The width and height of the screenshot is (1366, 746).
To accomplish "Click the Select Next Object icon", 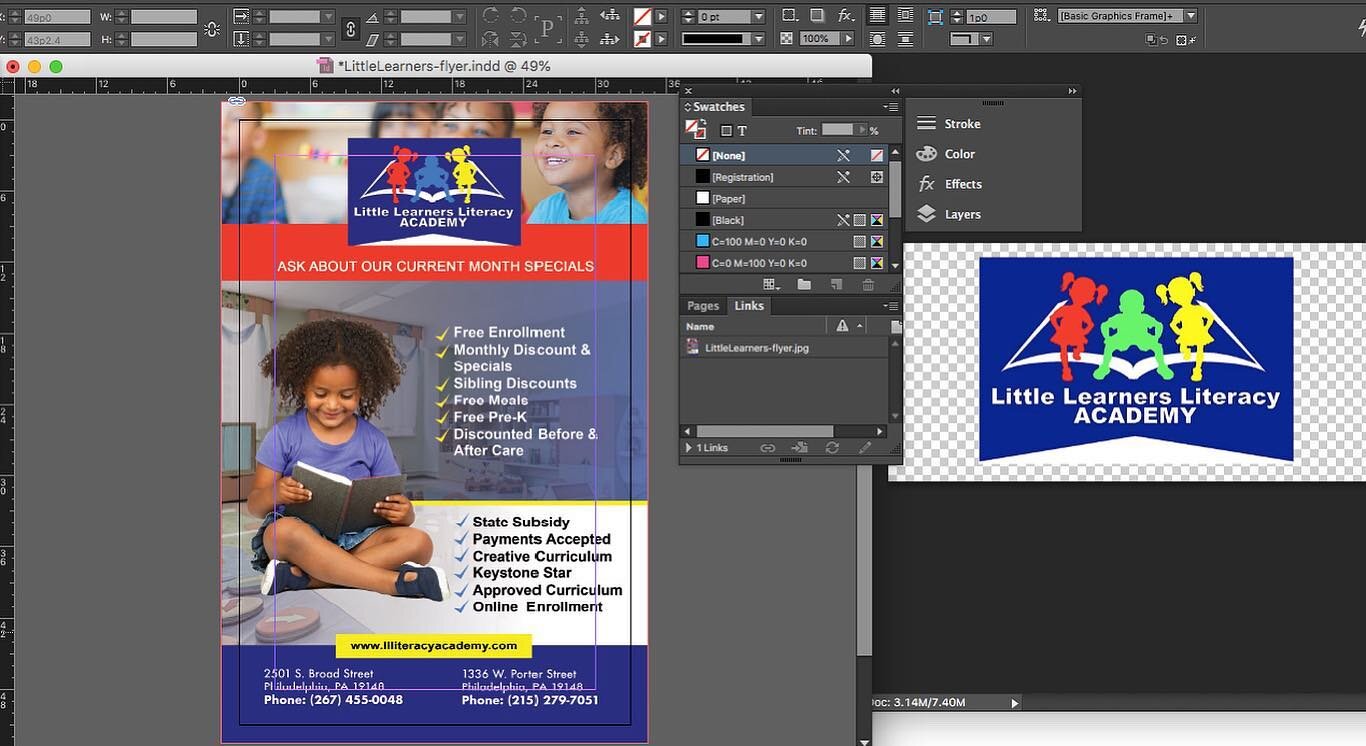I will 609,40.
